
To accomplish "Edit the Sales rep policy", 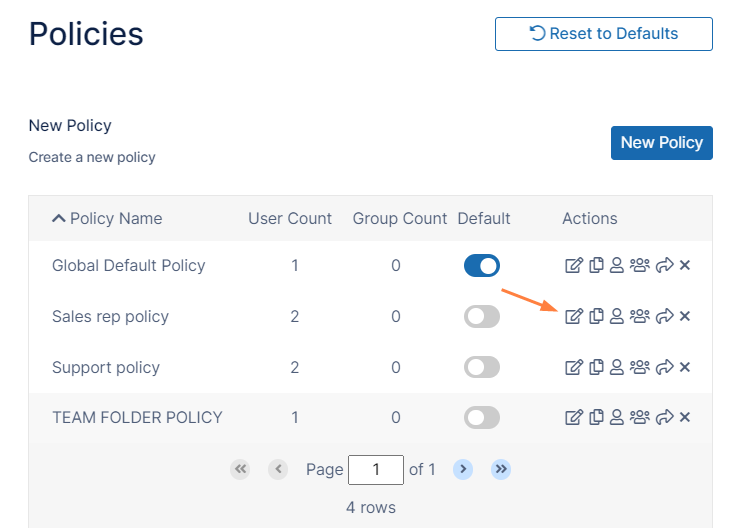I will click(573, 316).
